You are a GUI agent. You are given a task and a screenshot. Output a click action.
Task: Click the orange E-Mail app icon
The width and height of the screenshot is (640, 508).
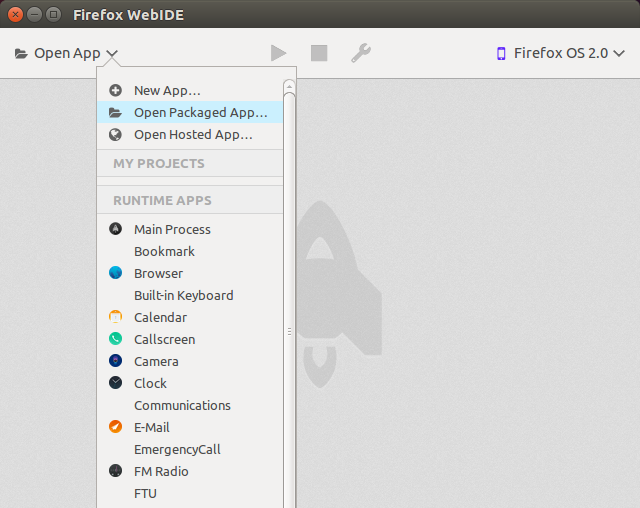pyautogui.click(x=116, y=427)
